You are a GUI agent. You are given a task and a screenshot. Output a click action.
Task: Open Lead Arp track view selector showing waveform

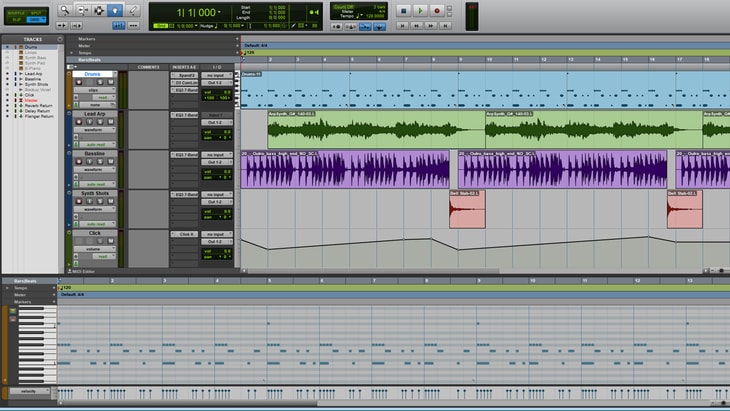click(x=95, y=129)
